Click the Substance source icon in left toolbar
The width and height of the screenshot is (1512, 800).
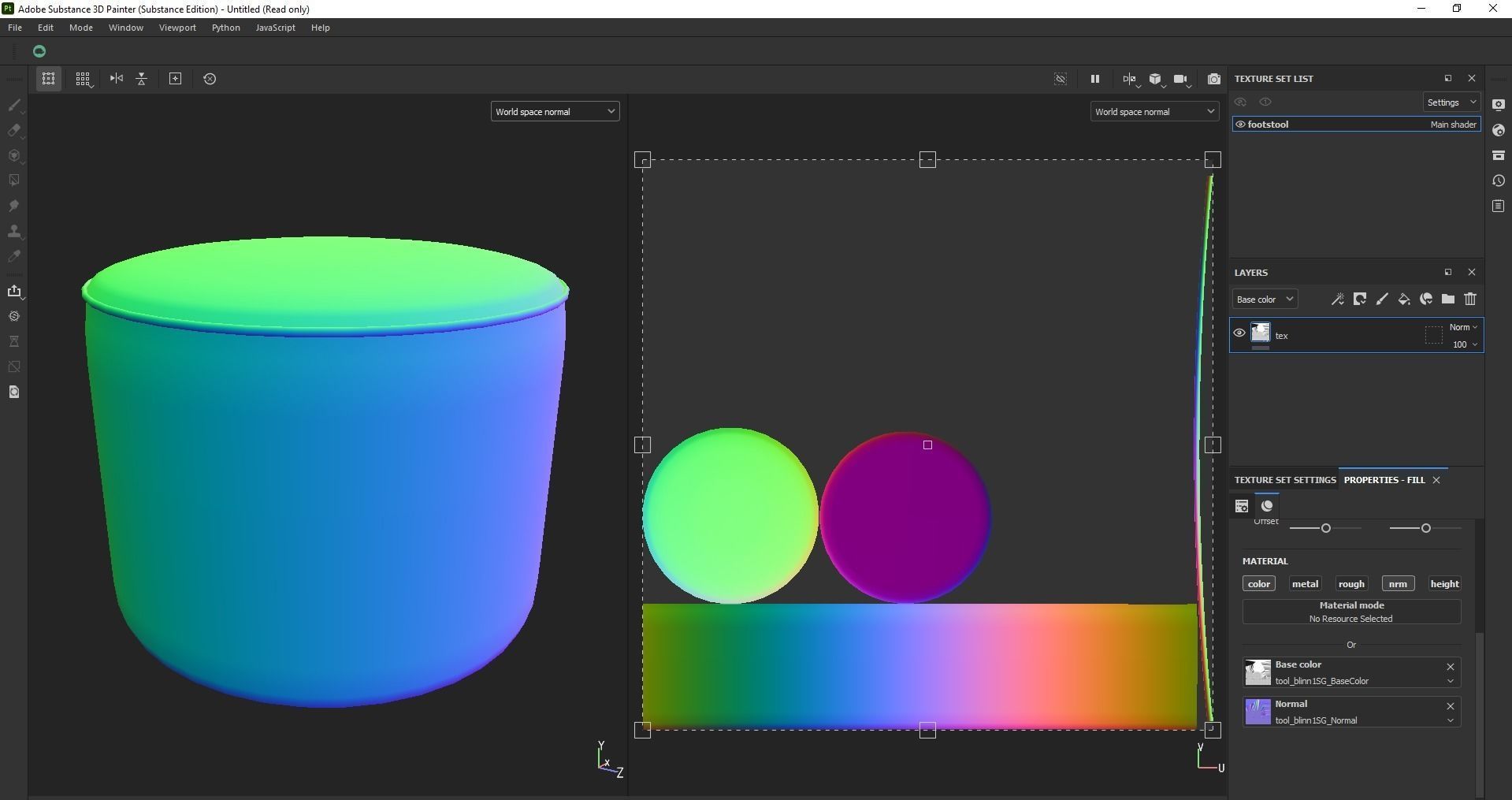click(14, 316)
